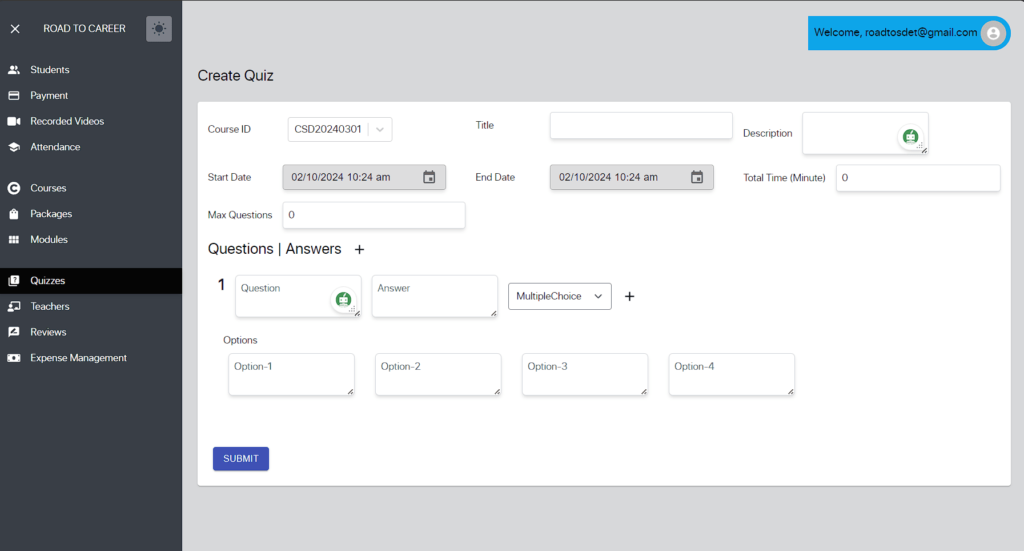Click the plus icon next to MultipleChoice
The width and height of the screenshot is (1024, 551).
pos(629,296)
